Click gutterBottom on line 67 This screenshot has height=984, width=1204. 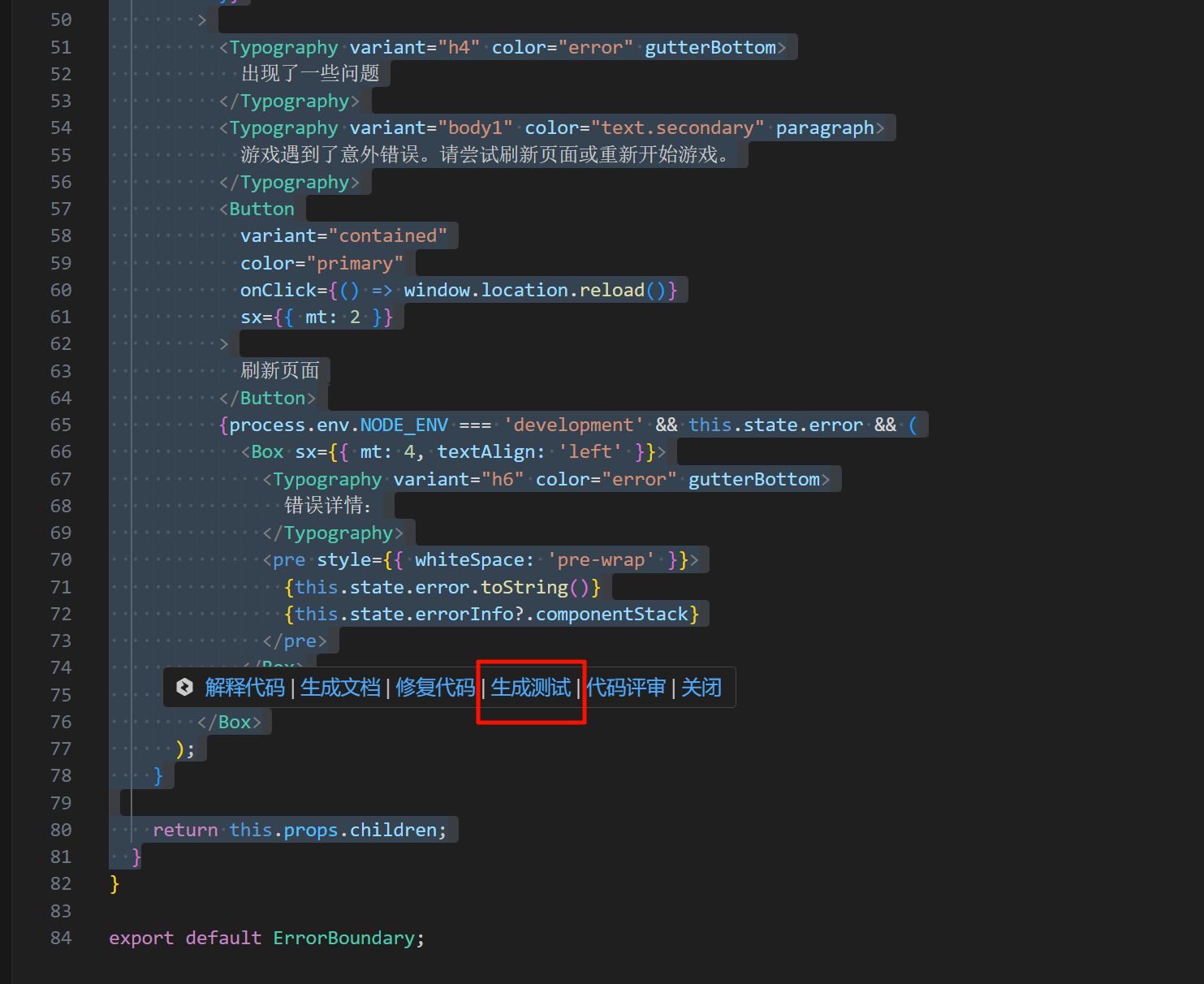[x=754, y=479]
